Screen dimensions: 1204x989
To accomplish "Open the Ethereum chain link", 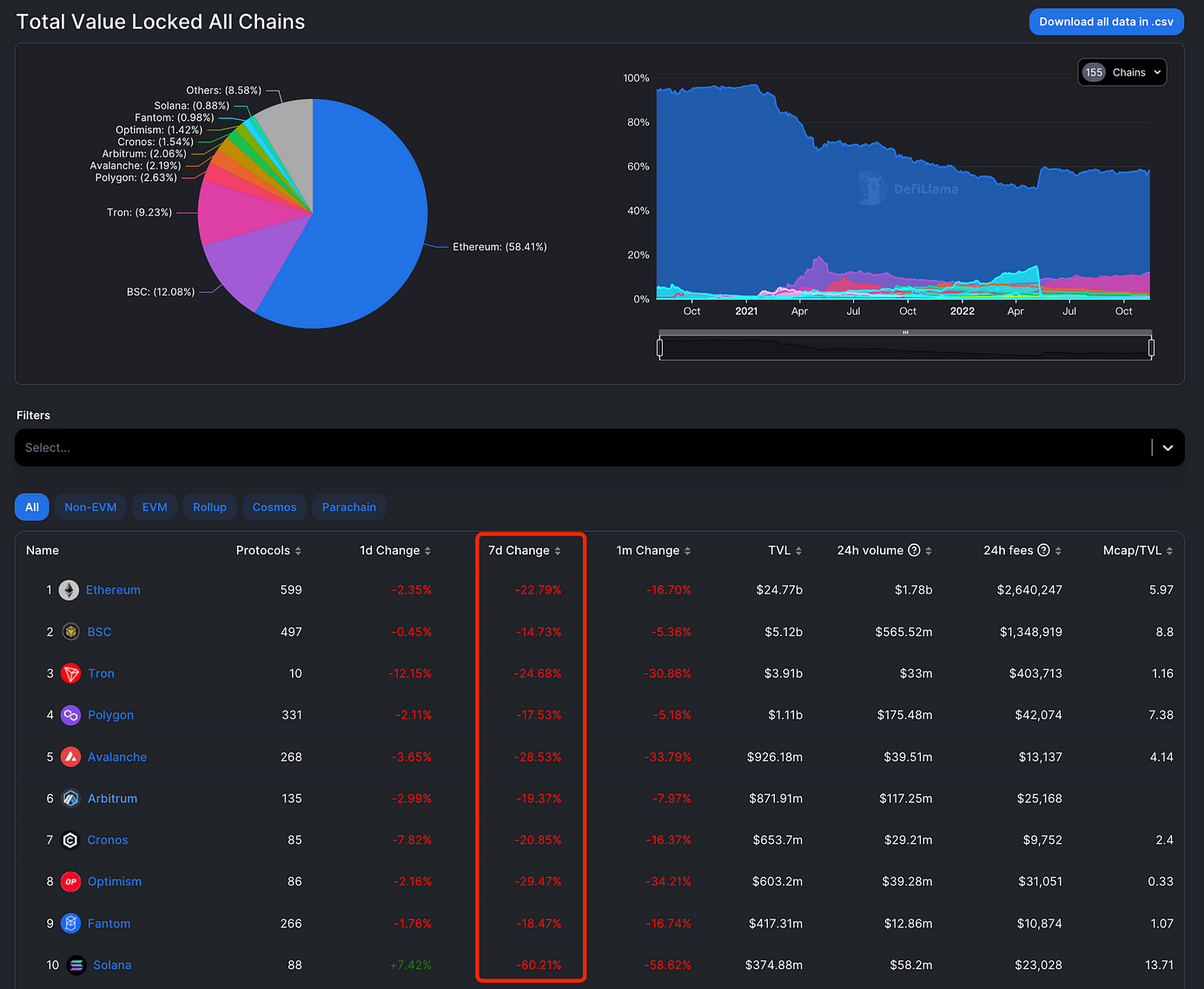I will tap(113, 590).
